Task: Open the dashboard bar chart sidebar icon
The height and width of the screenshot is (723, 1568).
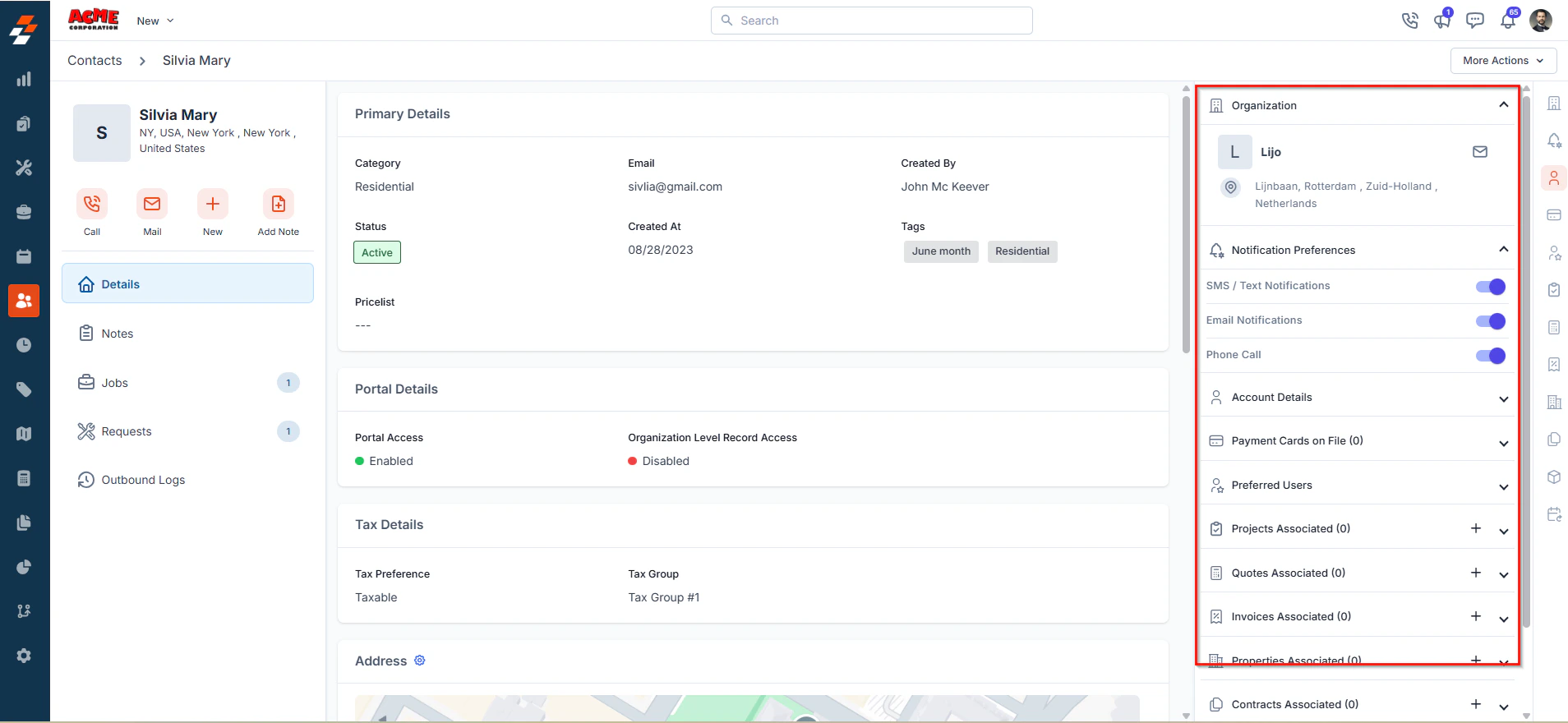Action: [24, 79]
